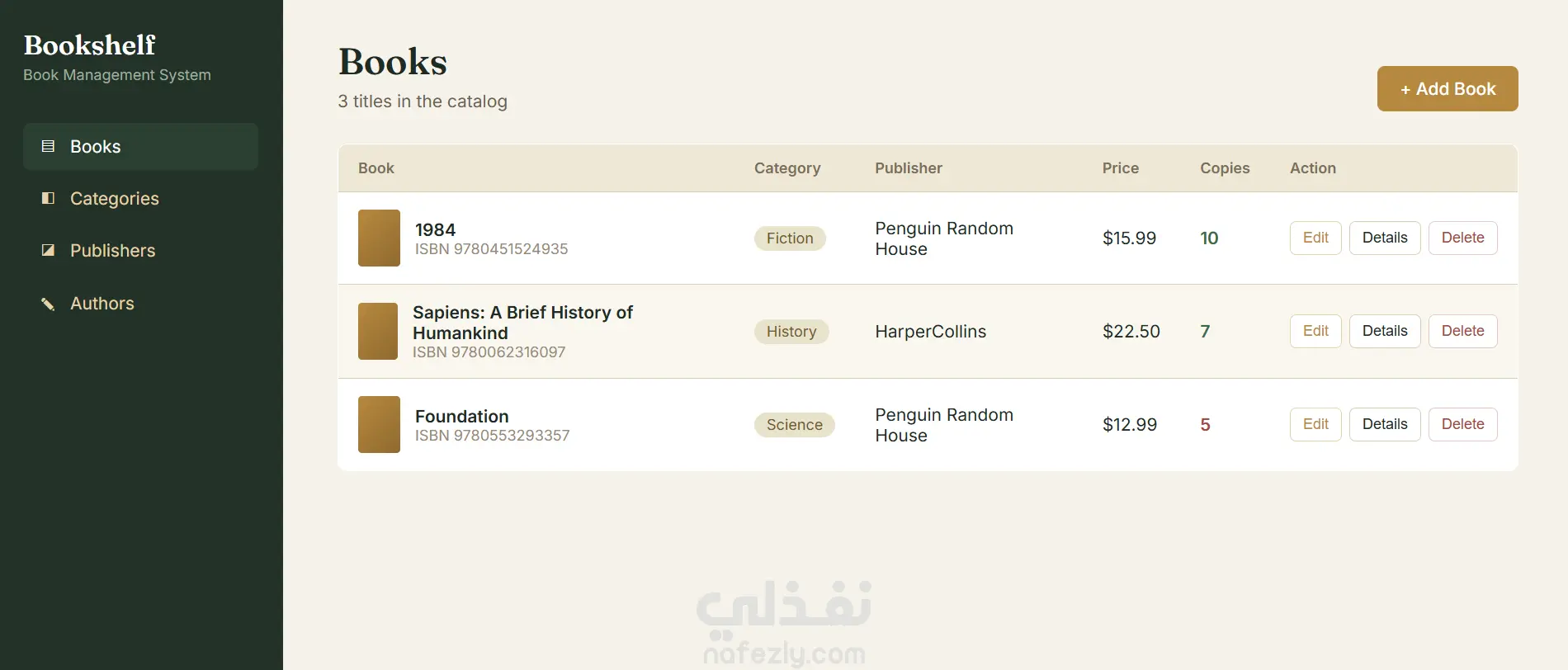Delete the 1984 book row
Screen dimensions: 1568x670
(1462, 238)
